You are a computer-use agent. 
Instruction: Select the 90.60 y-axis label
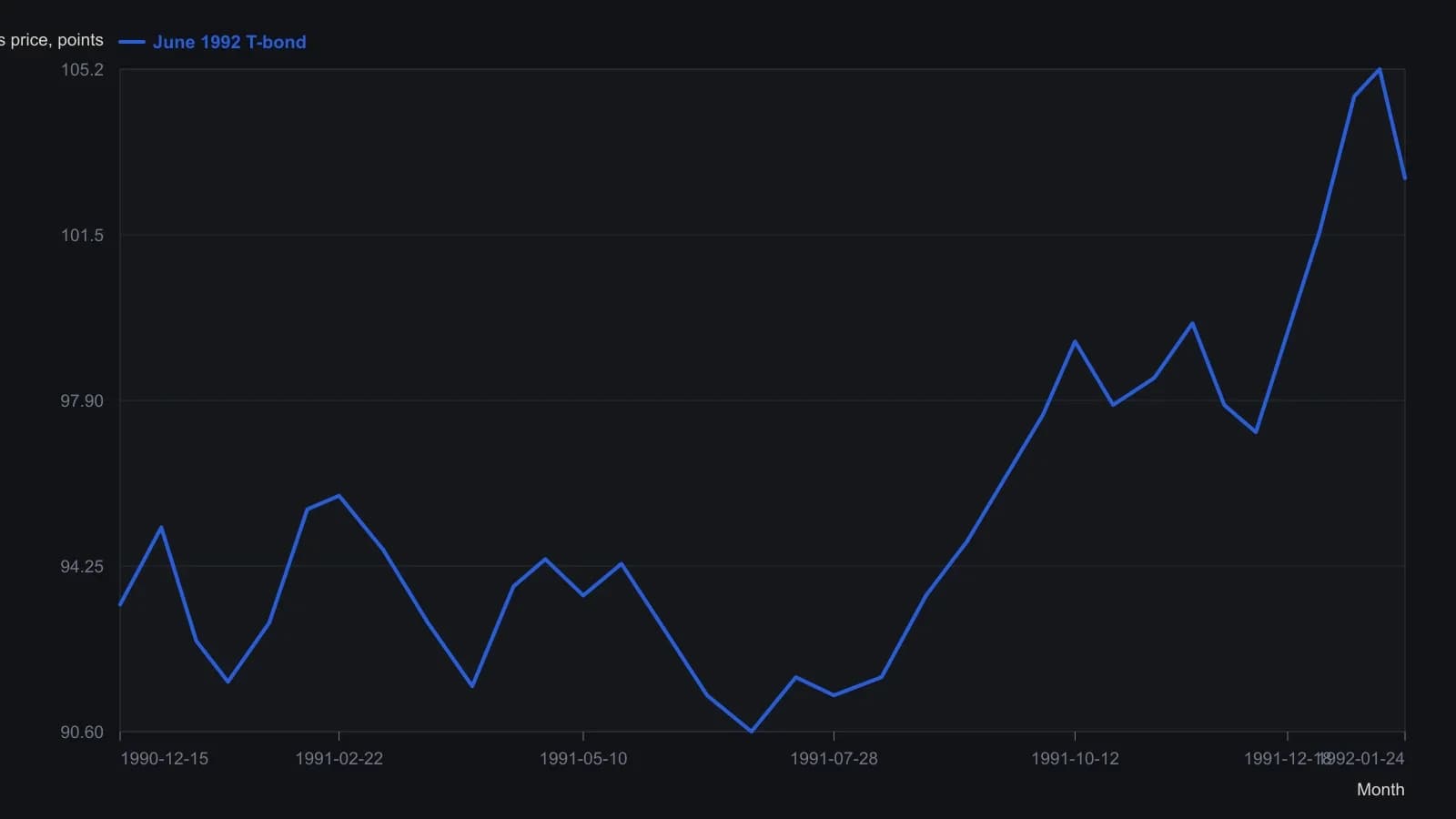(82, 733)
